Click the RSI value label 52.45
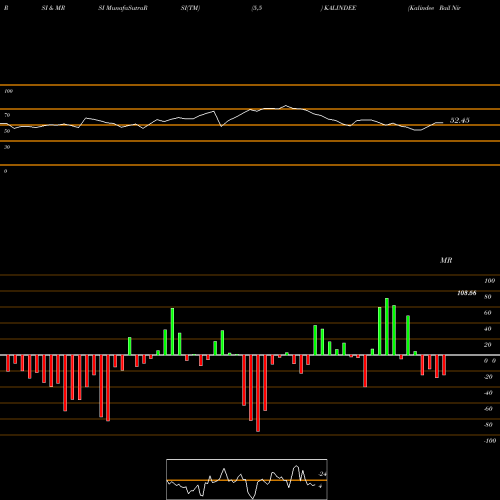This screenshot has width=500, height=500. [460, 120]
